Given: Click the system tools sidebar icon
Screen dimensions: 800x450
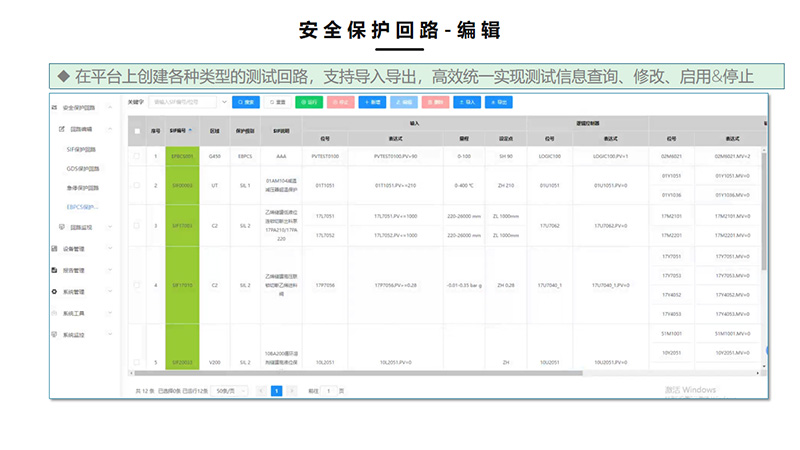Looking at the screenshot, I should (x=54, y=313).
